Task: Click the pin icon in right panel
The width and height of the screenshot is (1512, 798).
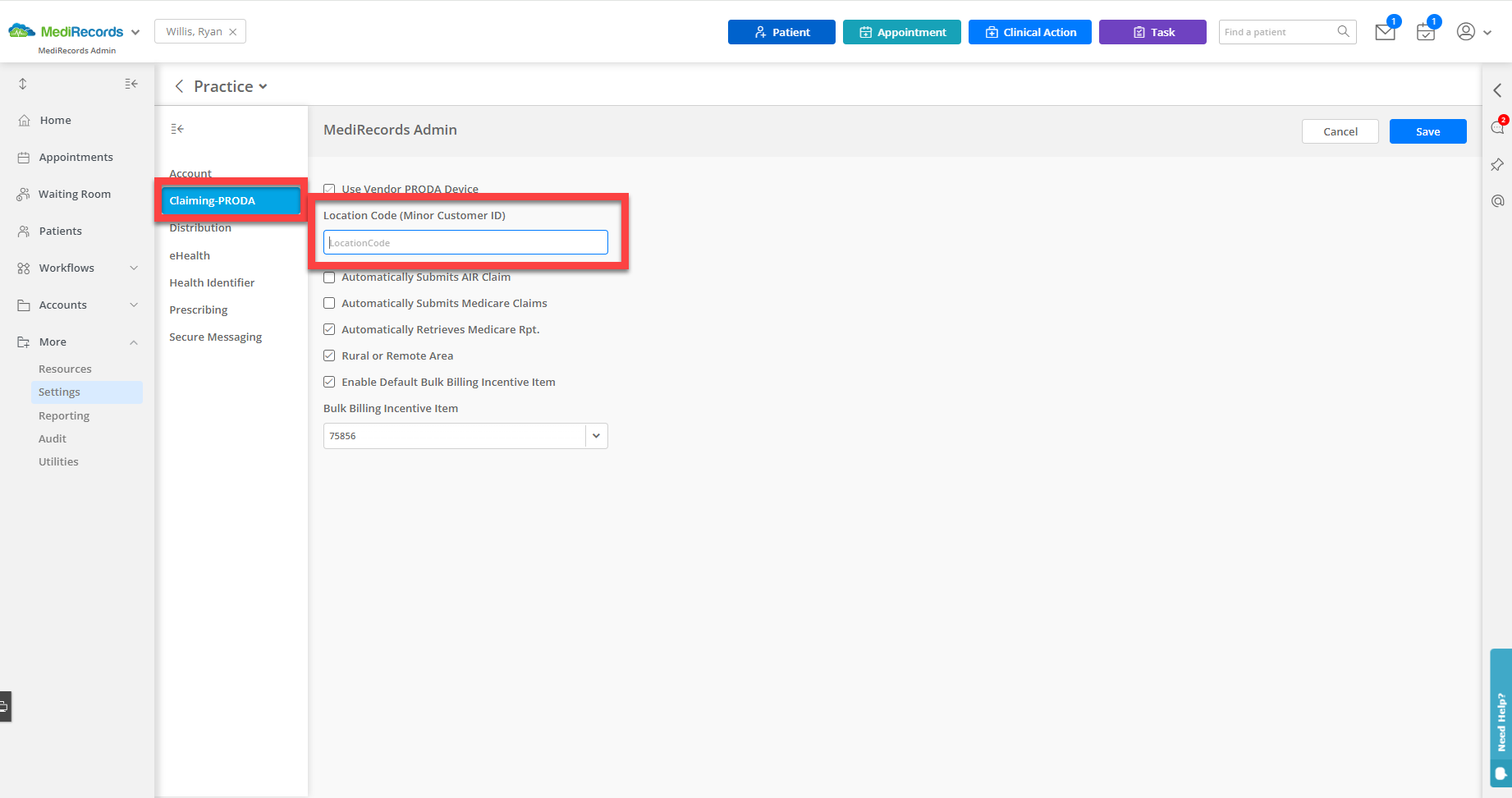Action: click(1497, 165)
